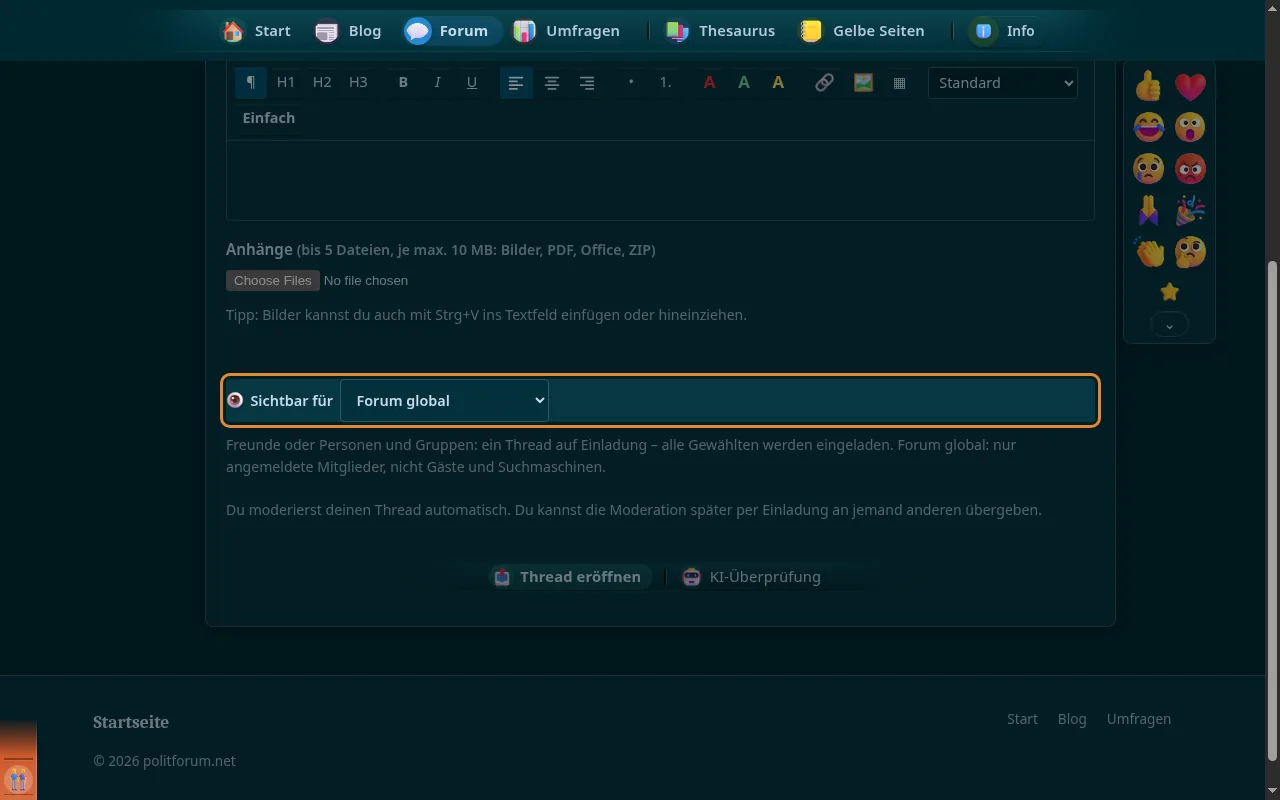Select the paragraph format button
Viewport: 1280px width, 800px height.
tap(251, 83)
